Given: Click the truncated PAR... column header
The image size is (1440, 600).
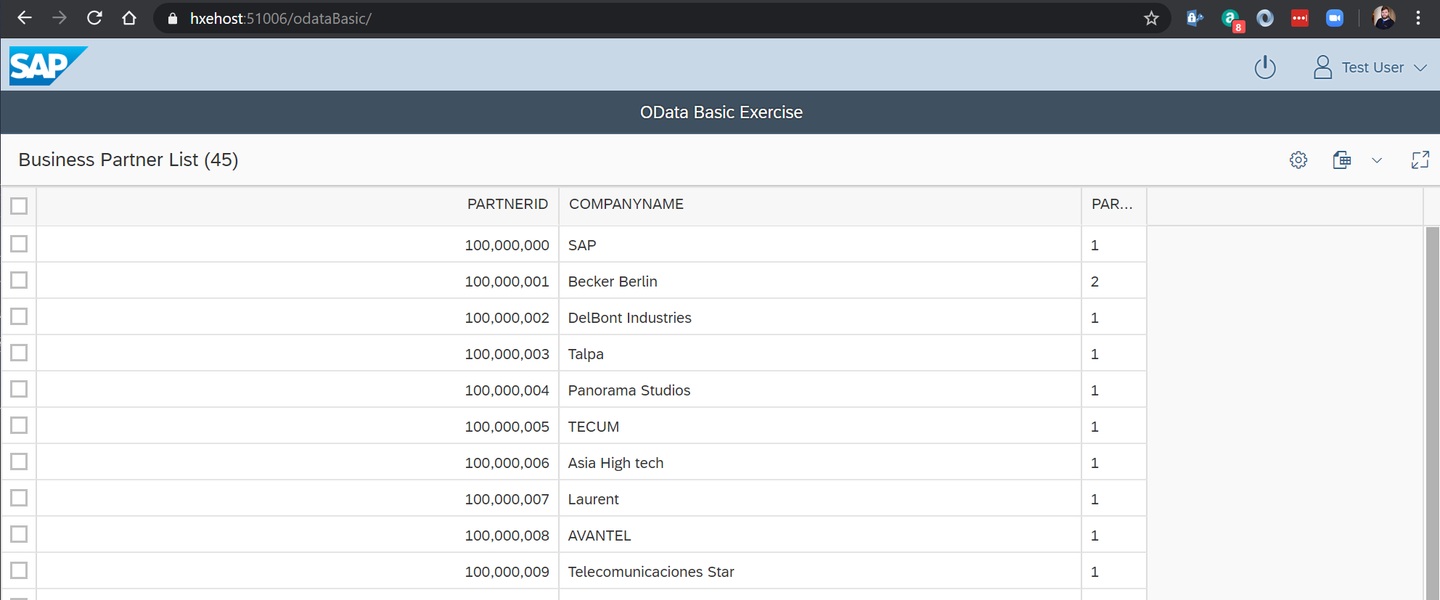Looking at the screenshot, I should click(x=1114, y=205).
